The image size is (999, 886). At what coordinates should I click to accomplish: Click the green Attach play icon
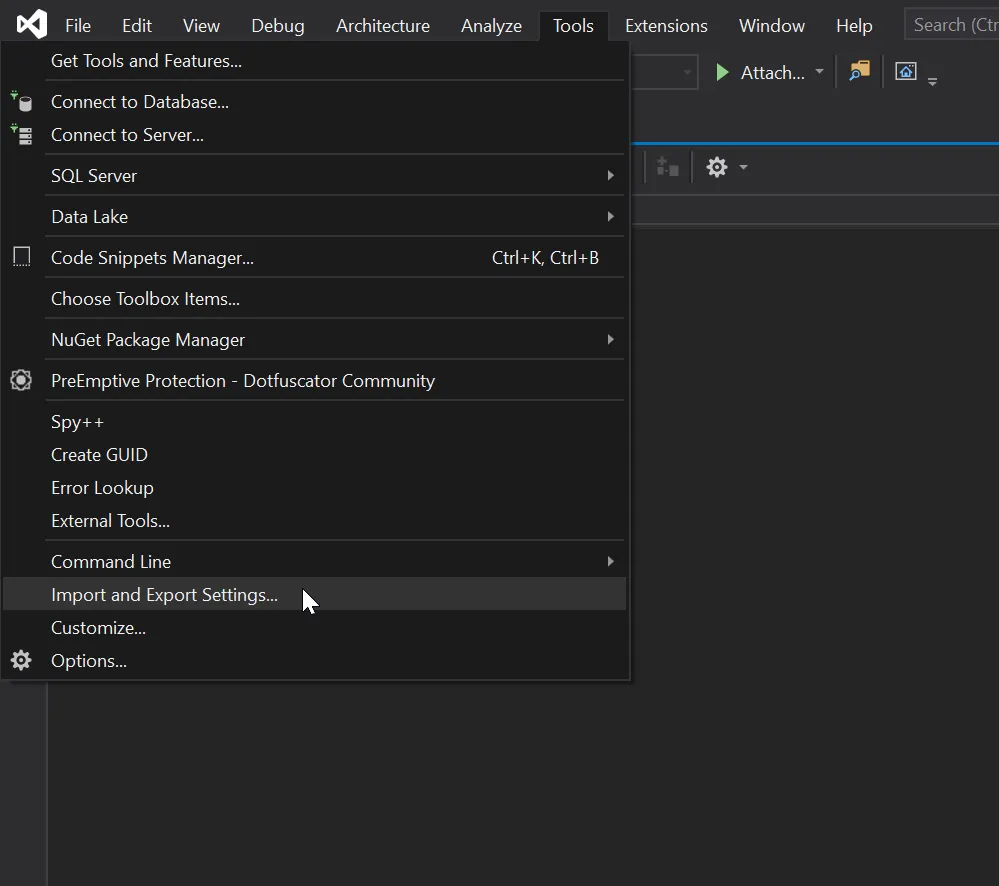[722, 72]
